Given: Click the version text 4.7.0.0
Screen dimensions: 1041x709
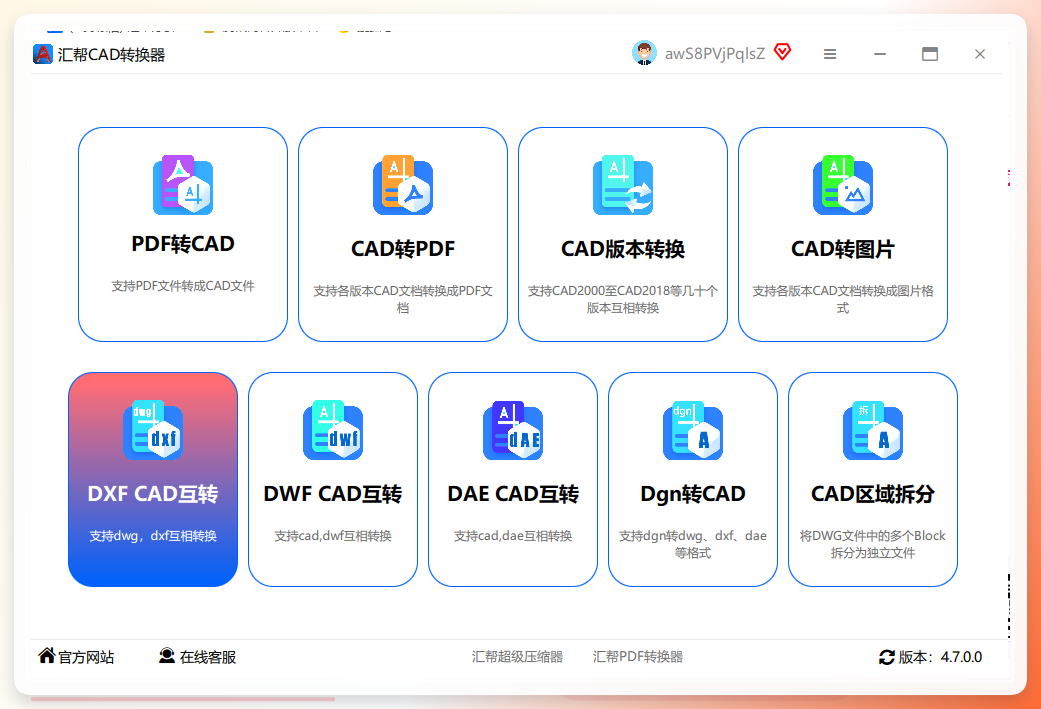Looking at the screenshot, I should (x=961, y=657).
